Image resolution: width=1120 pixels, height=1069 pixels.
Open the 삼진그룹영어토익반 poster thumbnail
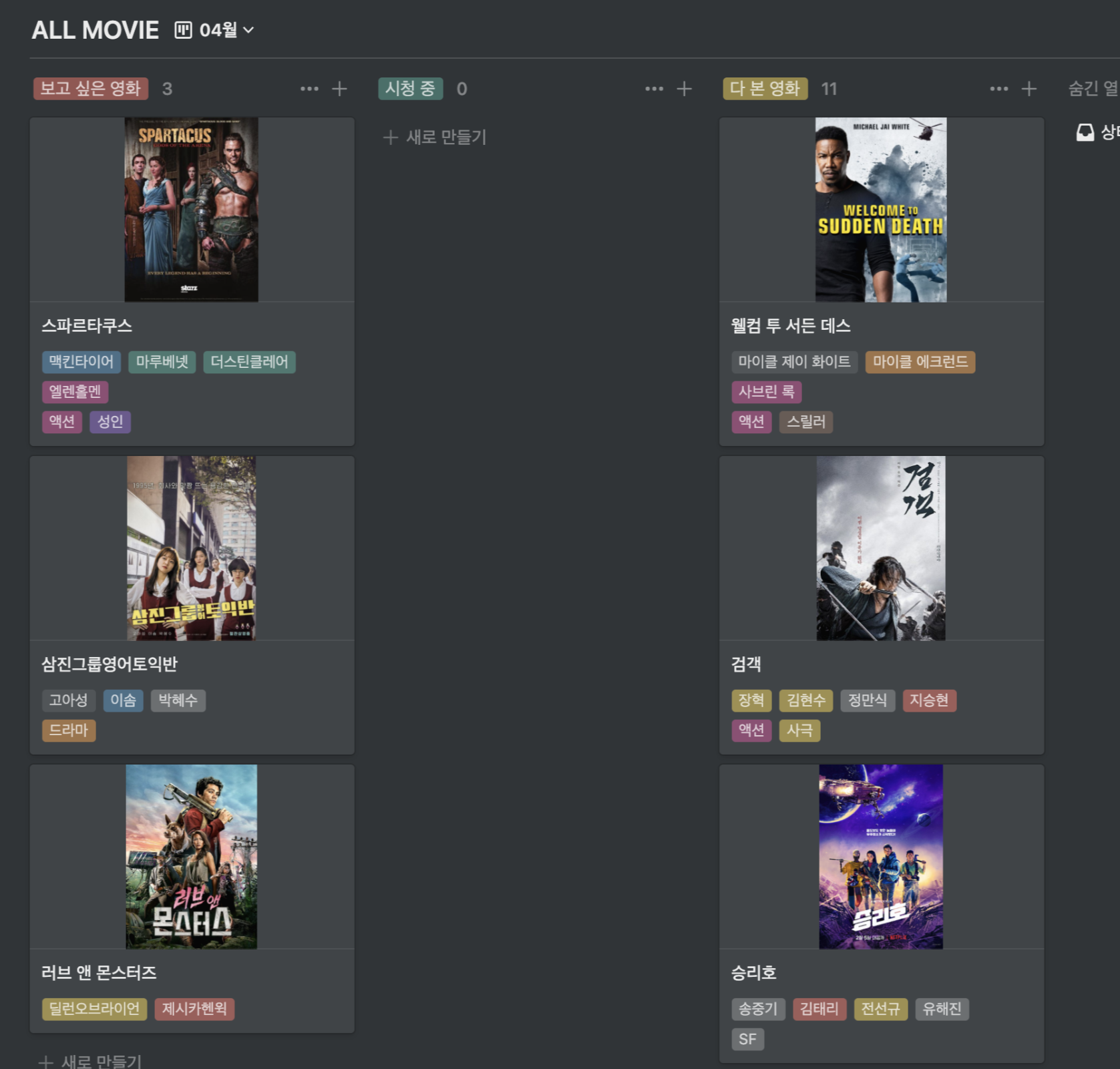[191, 548]
